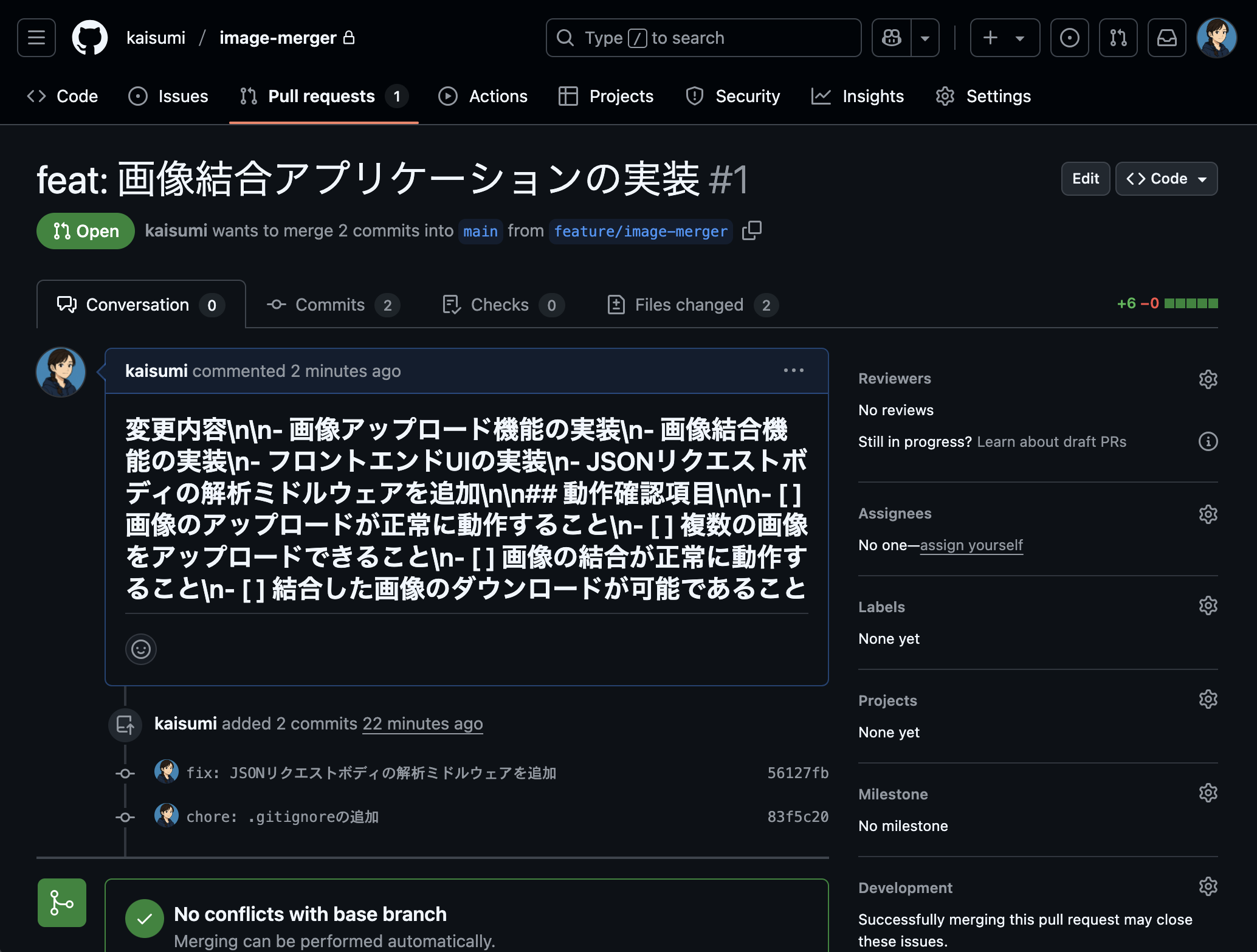The height and width of the screenshot is (952, 1257).
Task: Open Copilot chat icon in header
Action: 892,38
